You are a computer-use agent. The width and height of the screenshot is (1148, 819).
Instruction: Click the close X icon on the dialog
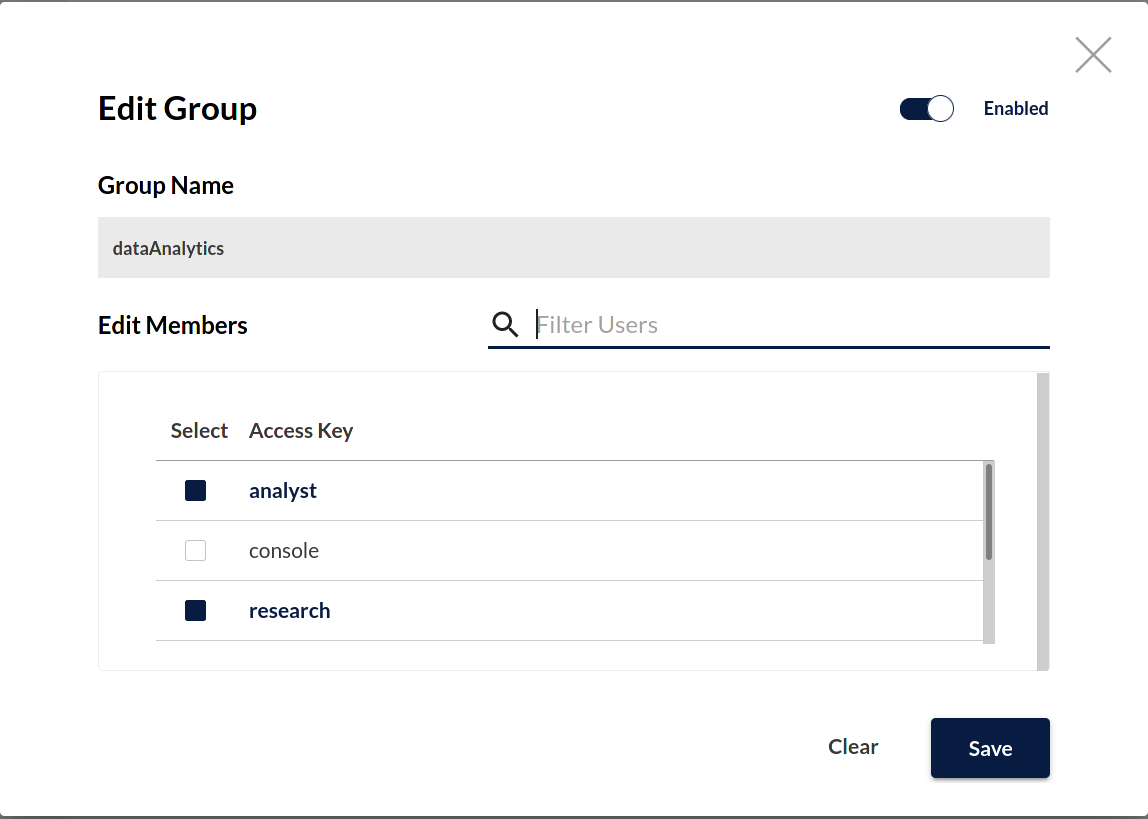1093,55
